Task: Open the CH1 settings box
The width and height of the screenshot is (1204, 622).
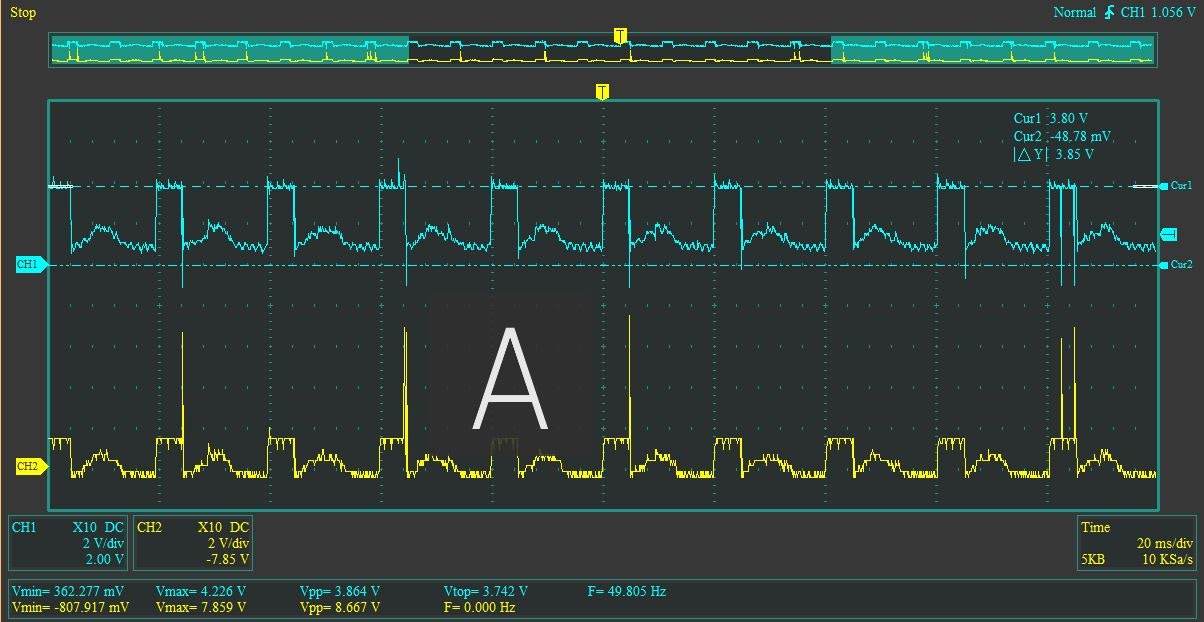Action: pos(69,543)
